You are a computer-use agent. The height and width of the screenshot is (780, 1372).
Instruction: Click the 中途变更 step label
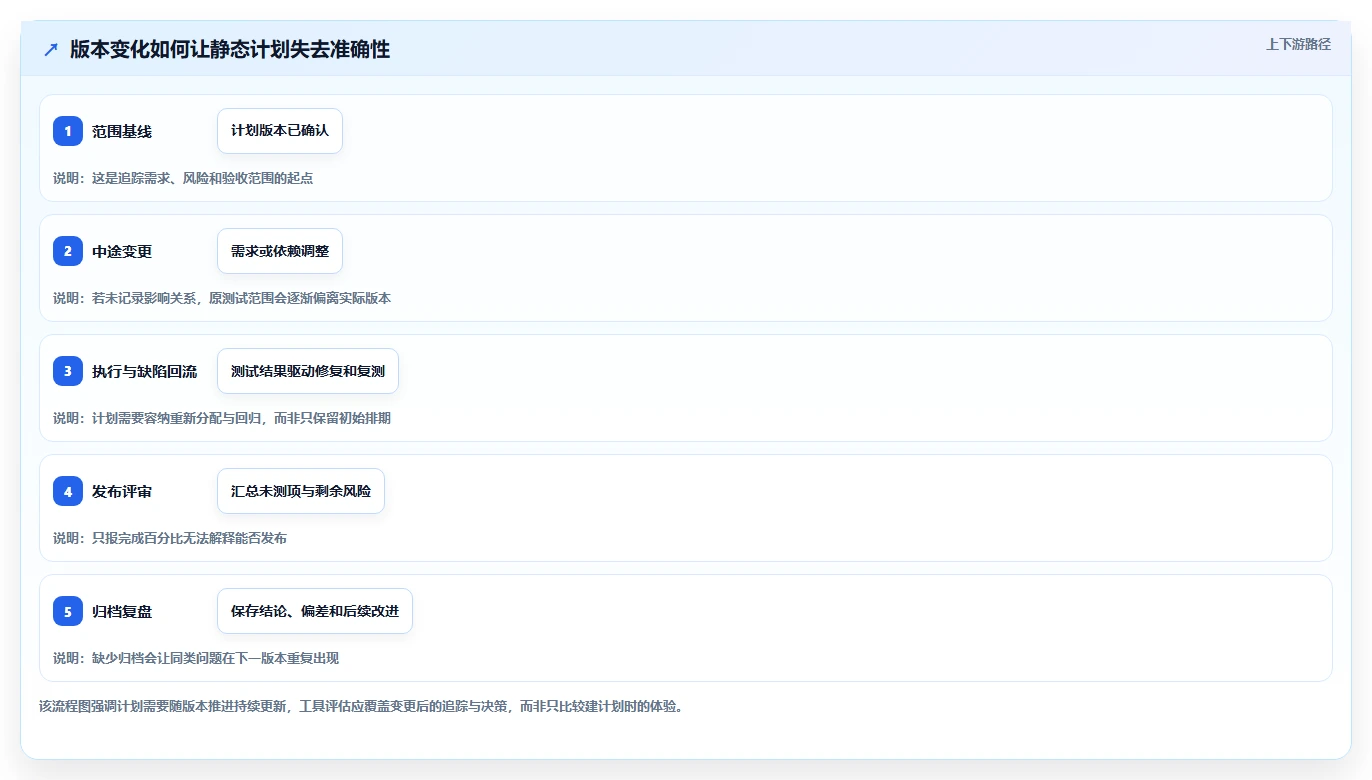tap(122, 251)
